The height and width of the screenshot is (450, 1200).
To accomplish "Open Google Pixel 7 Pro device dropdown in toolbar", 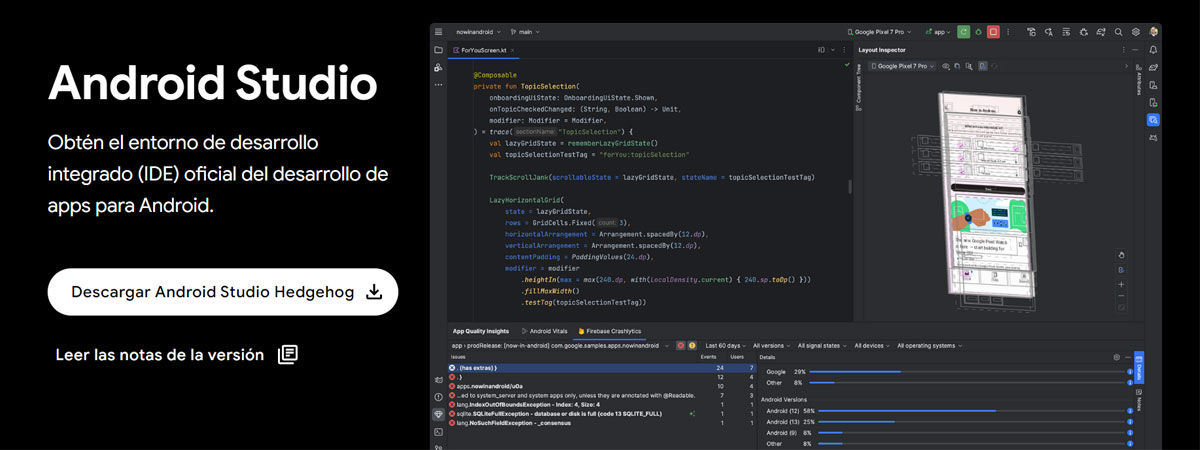I will point(879,32).
